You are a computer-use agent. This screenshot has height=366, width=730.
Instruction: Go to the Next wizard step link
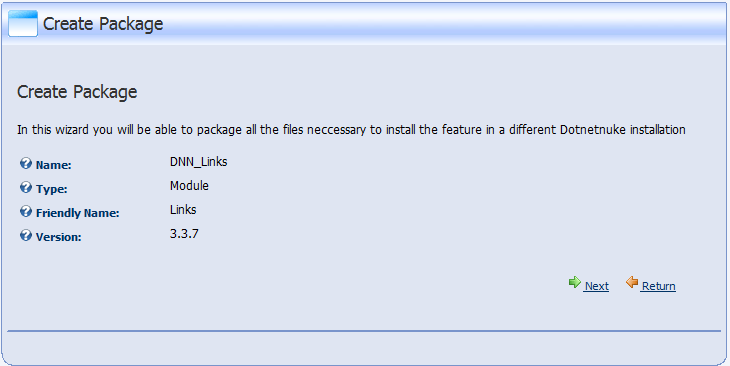pos(596,286)
